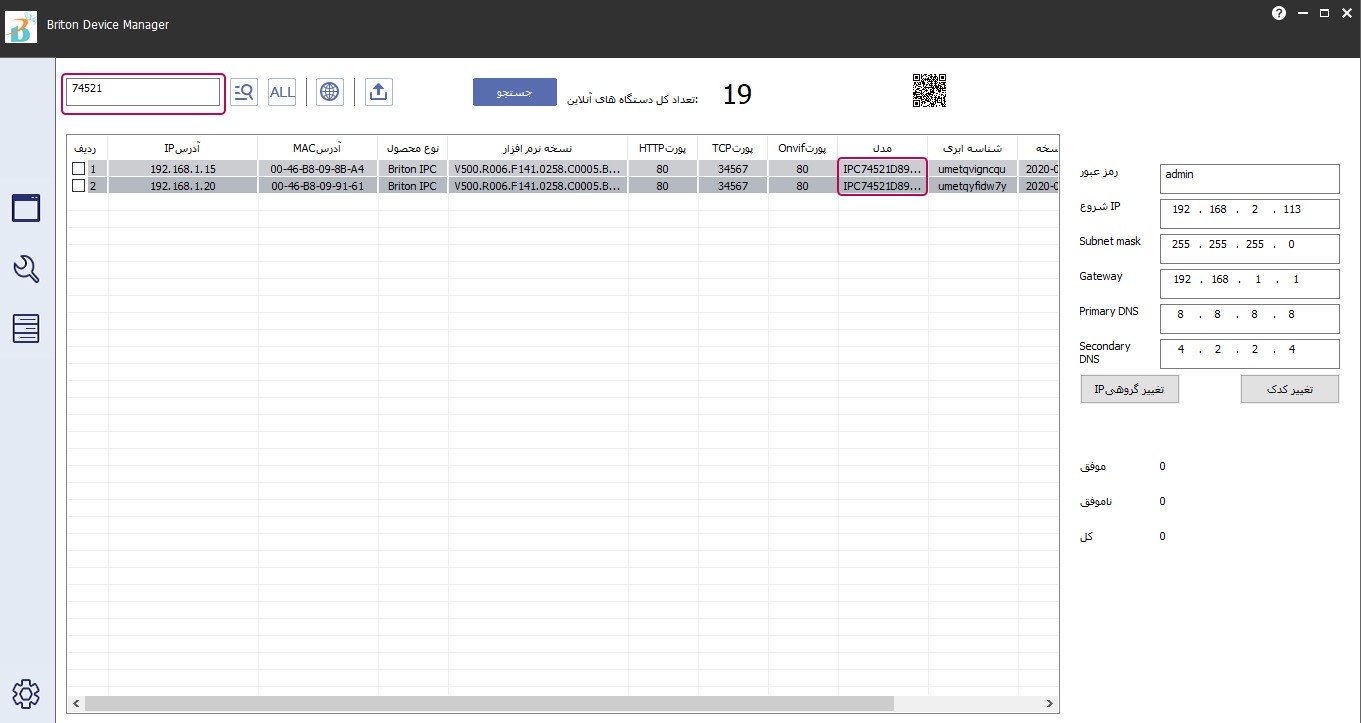Click the right arrow of horizontal scrollbar
Image resolution: width=1361 pixels, height=723 pixels.
(1049, 704)
